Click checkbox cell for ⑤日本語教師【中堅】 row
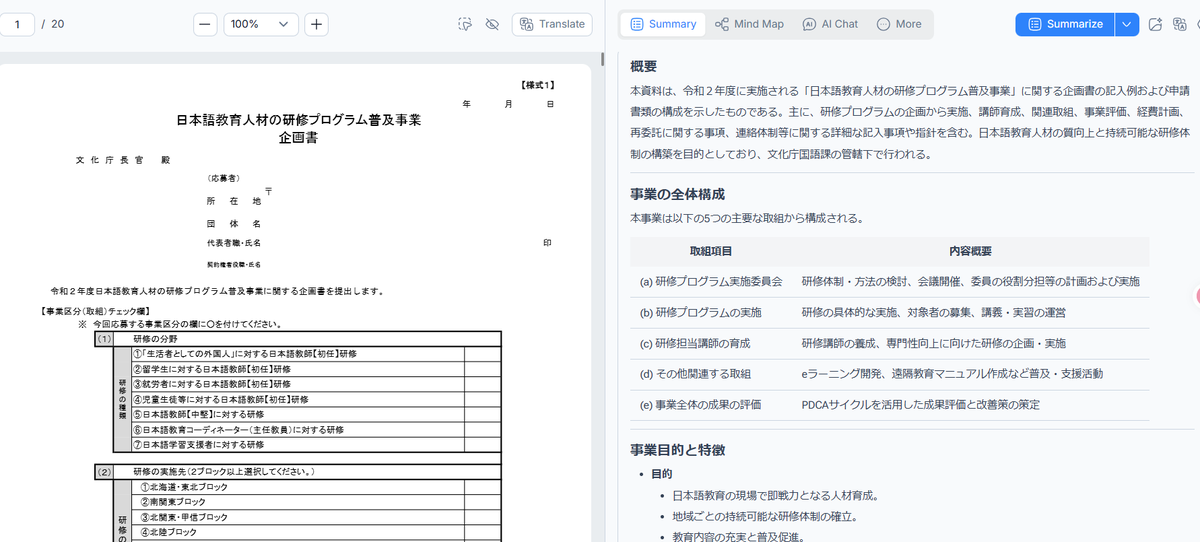This screenshot has height=542, width=1200. pyautogui.click(x=482, y=414)
